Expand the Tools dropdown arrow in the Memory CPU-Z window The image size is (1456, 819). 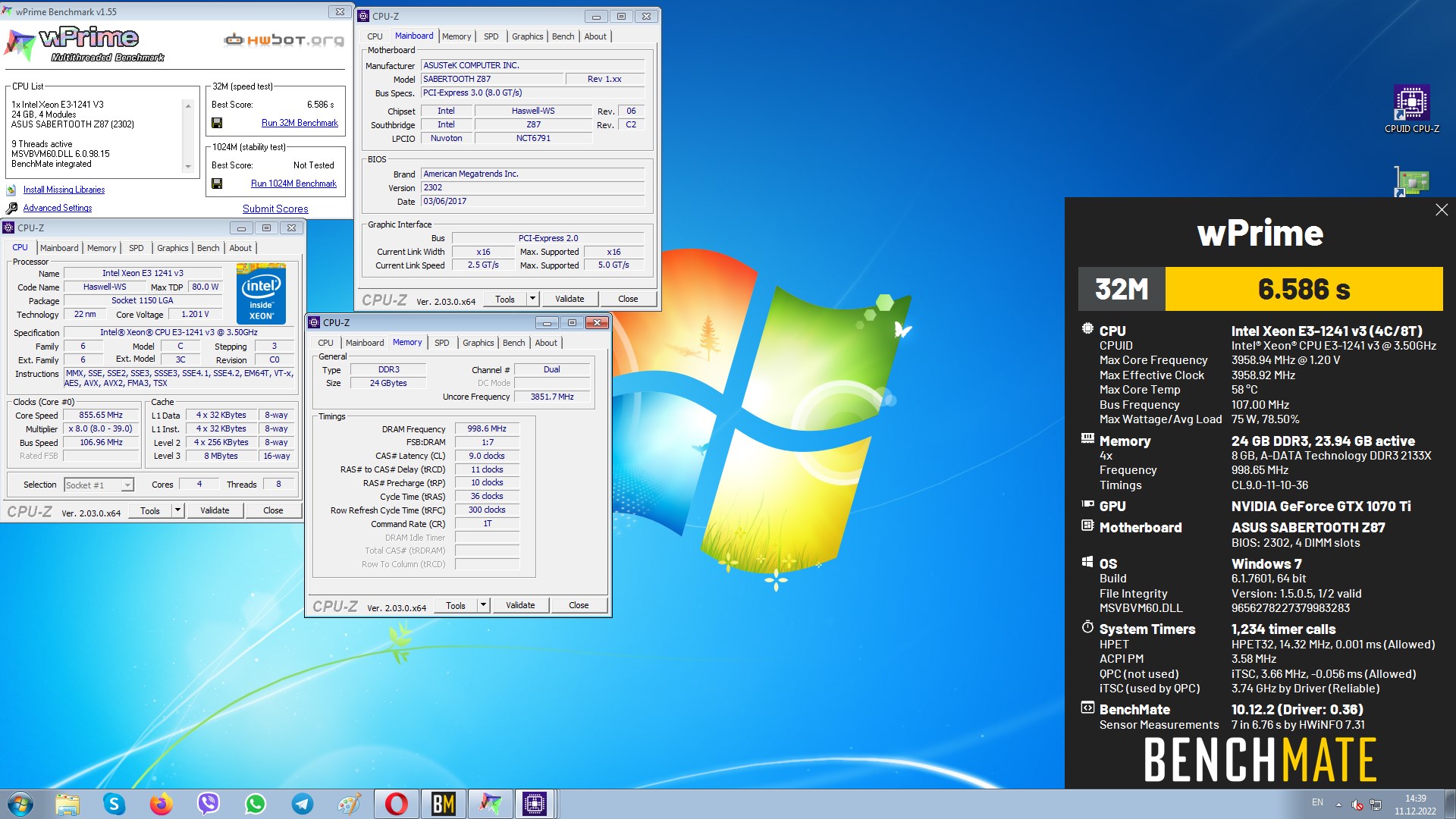[483, 605]
